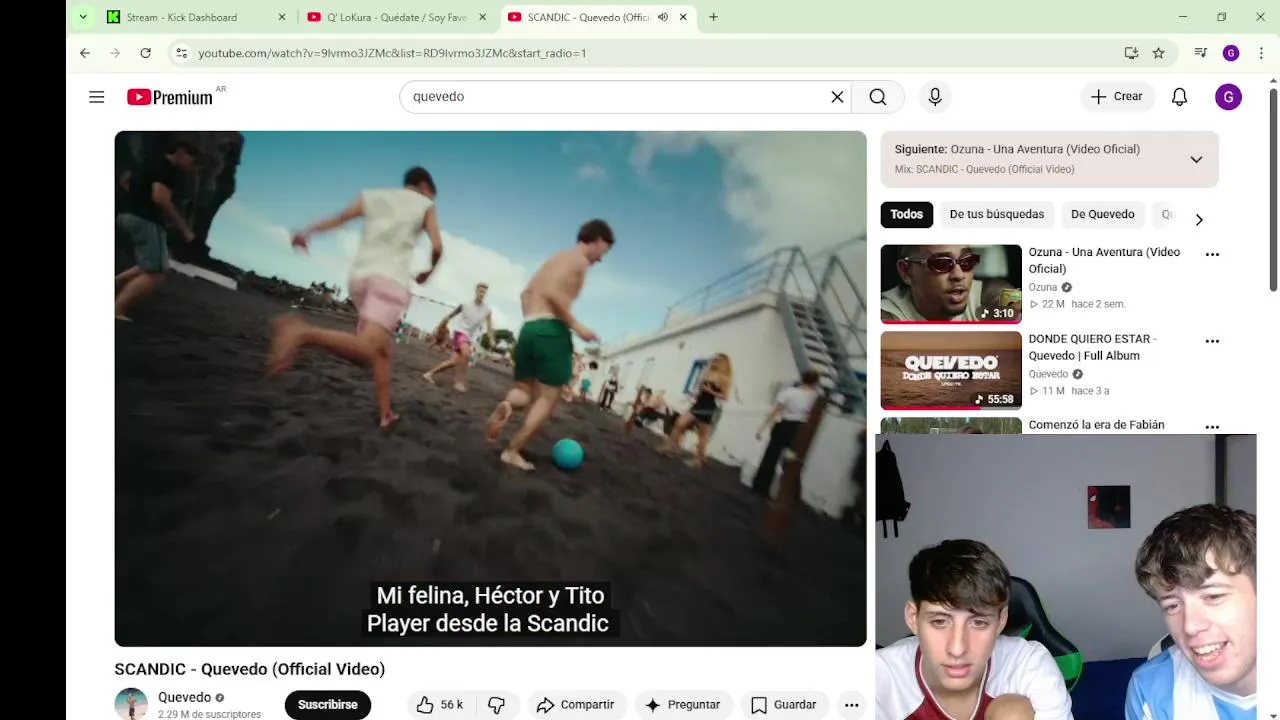
Task: Click the Compartir button
Action: click(x=575, y=705)
